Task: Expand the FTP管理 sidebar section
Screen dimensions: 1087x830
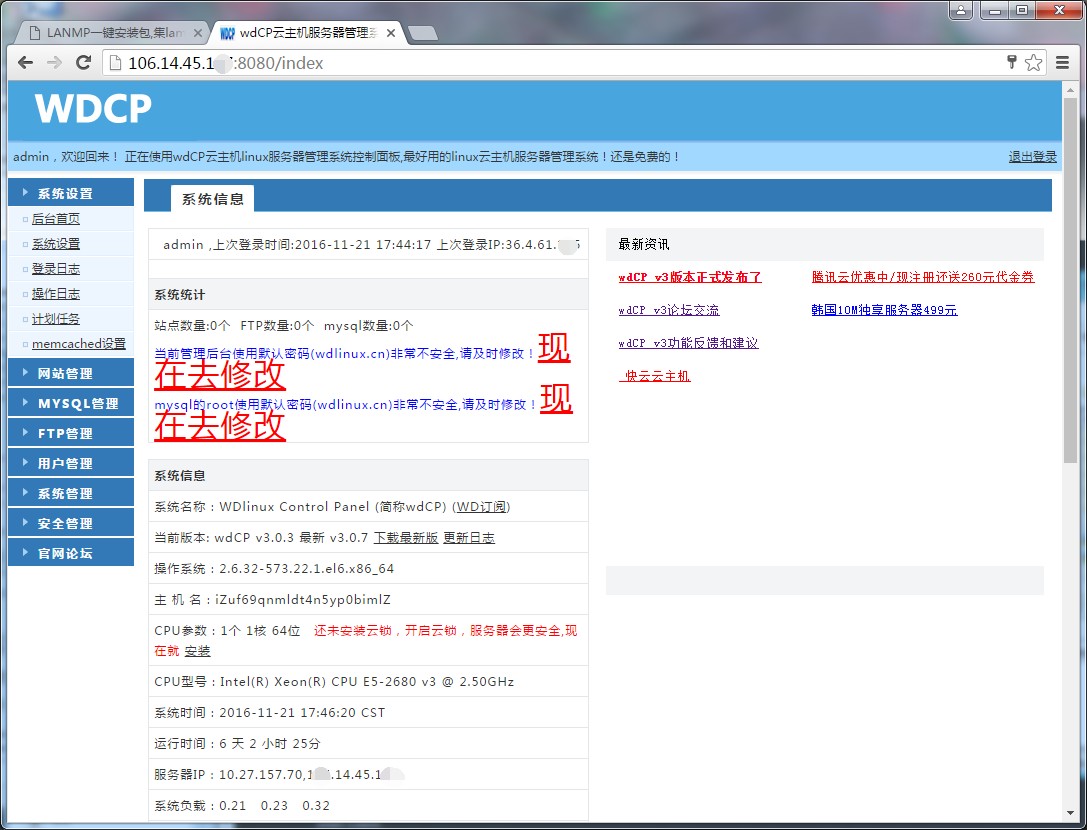Action: (71, 433)
